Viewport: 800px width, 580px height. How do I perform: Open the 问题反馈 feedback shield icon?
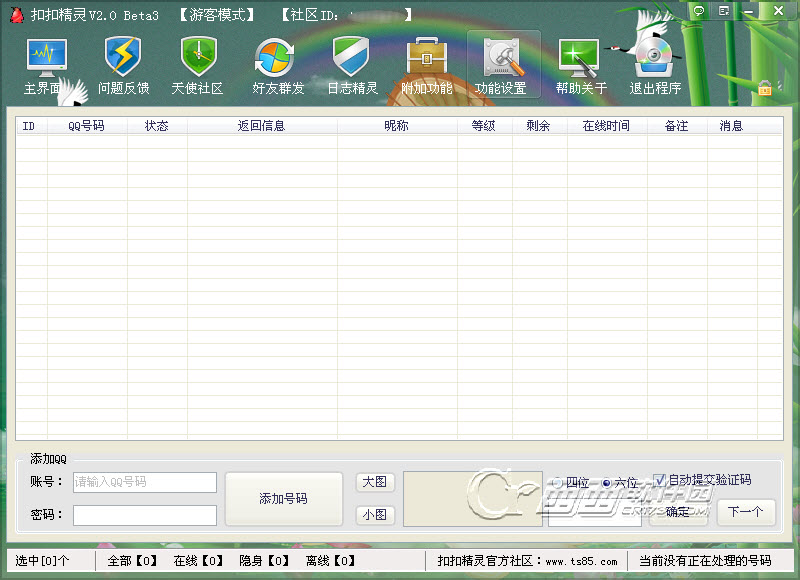pos(123,65)
